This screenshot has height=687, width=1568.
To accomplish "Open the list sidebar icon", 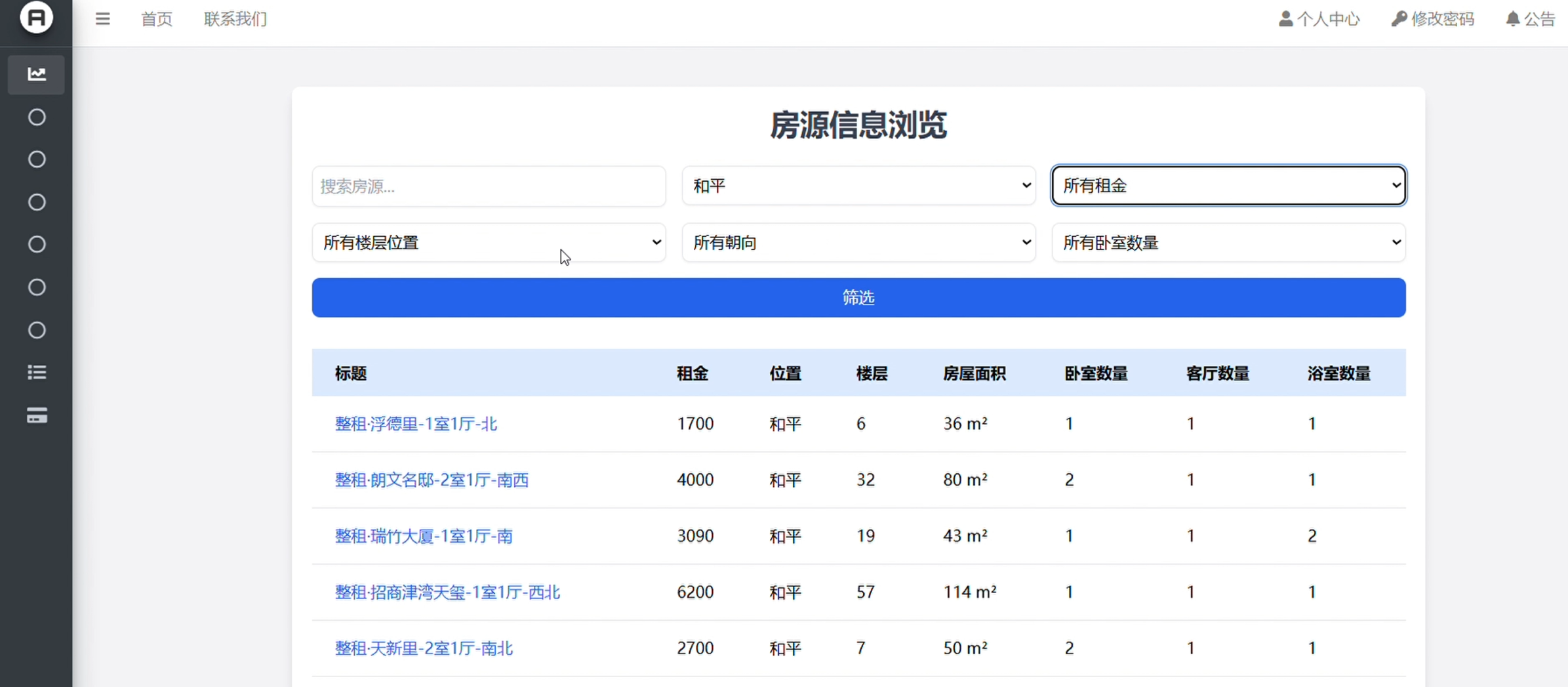I will [x=37, y=373].
